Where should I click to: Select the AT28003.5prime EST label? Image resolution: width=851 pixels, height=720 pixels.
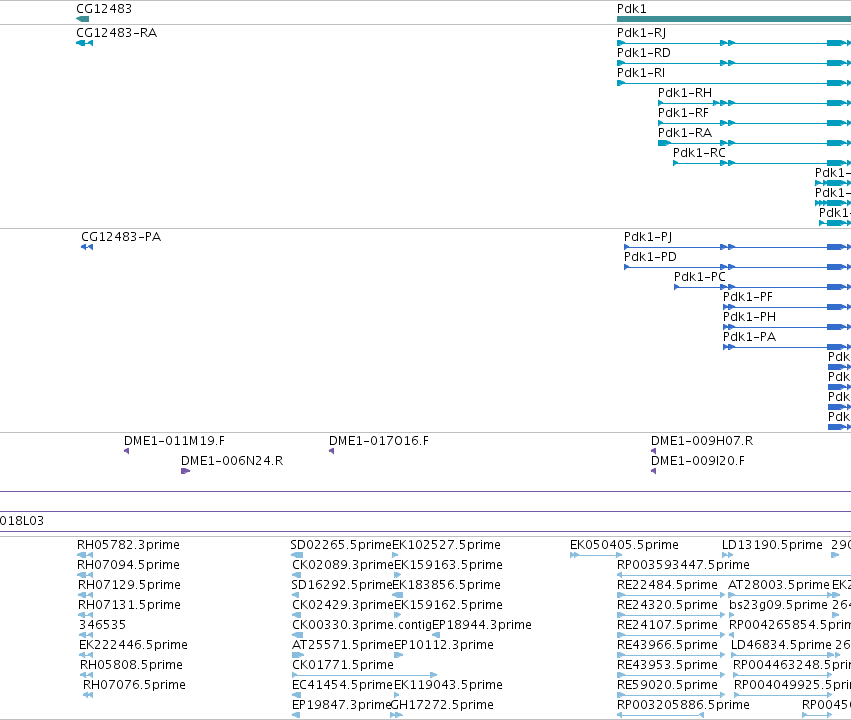pyautogui.click(x=779, y=585)
